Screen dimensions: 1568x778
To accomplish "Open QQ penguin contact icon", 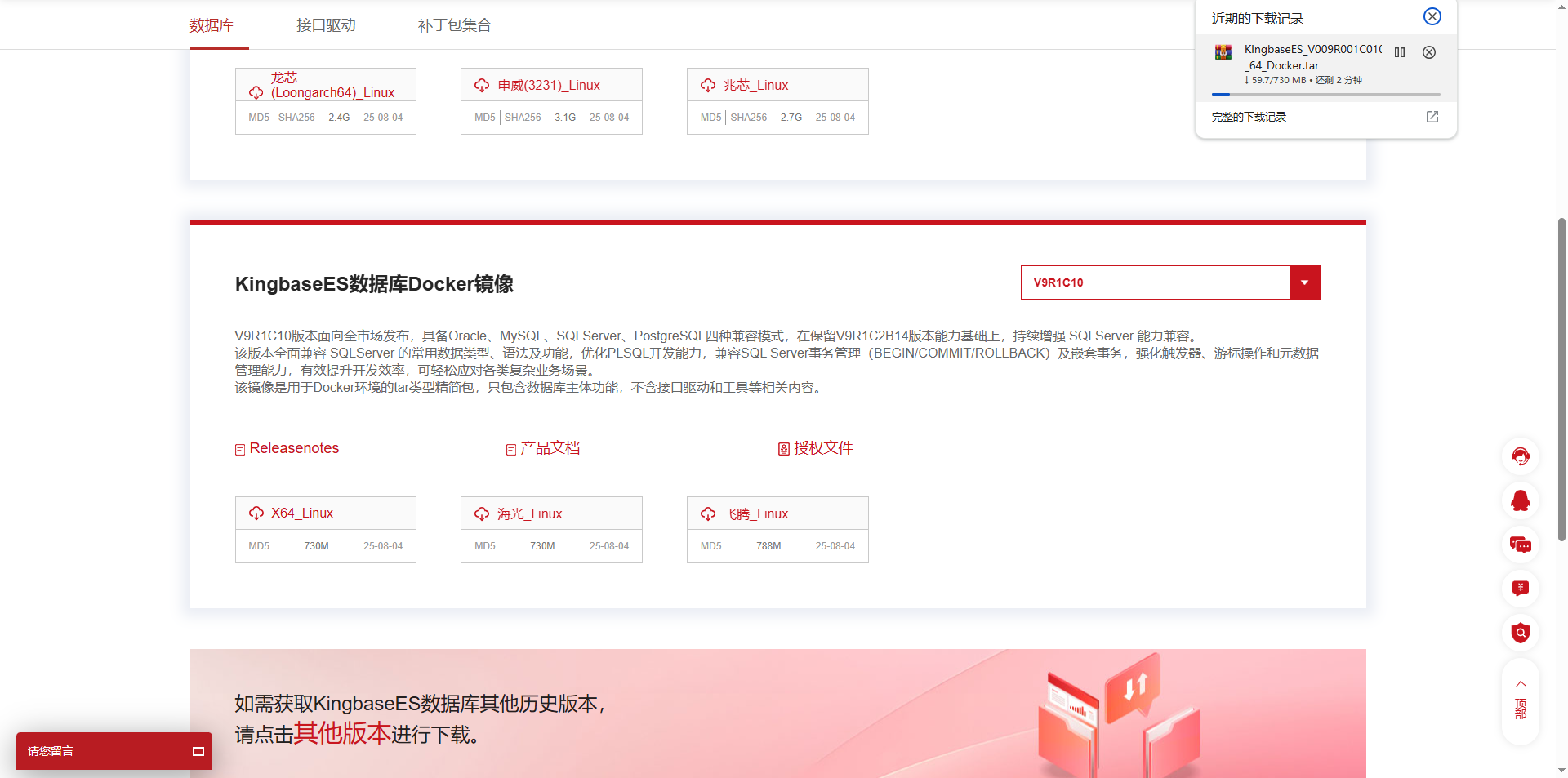I will [1521, 500].
